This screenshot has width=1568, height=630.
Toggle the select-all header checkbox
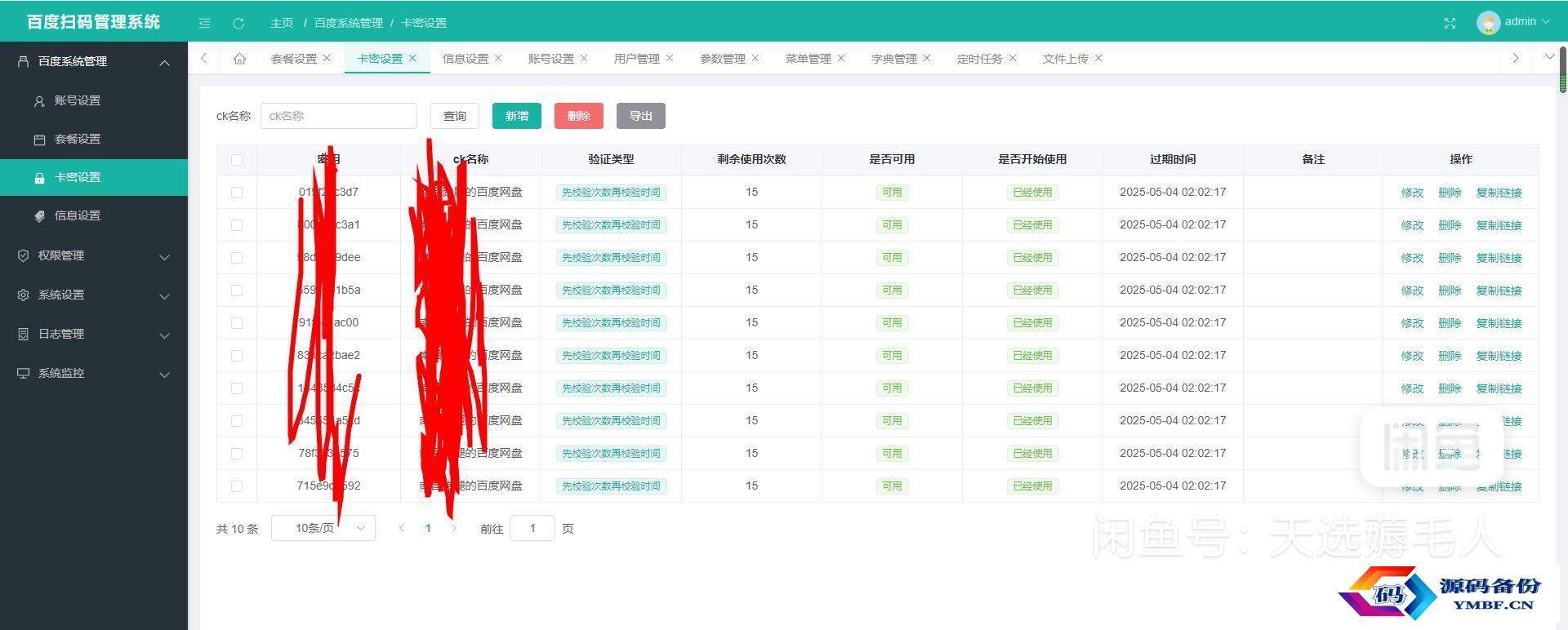tap(237, 160)
